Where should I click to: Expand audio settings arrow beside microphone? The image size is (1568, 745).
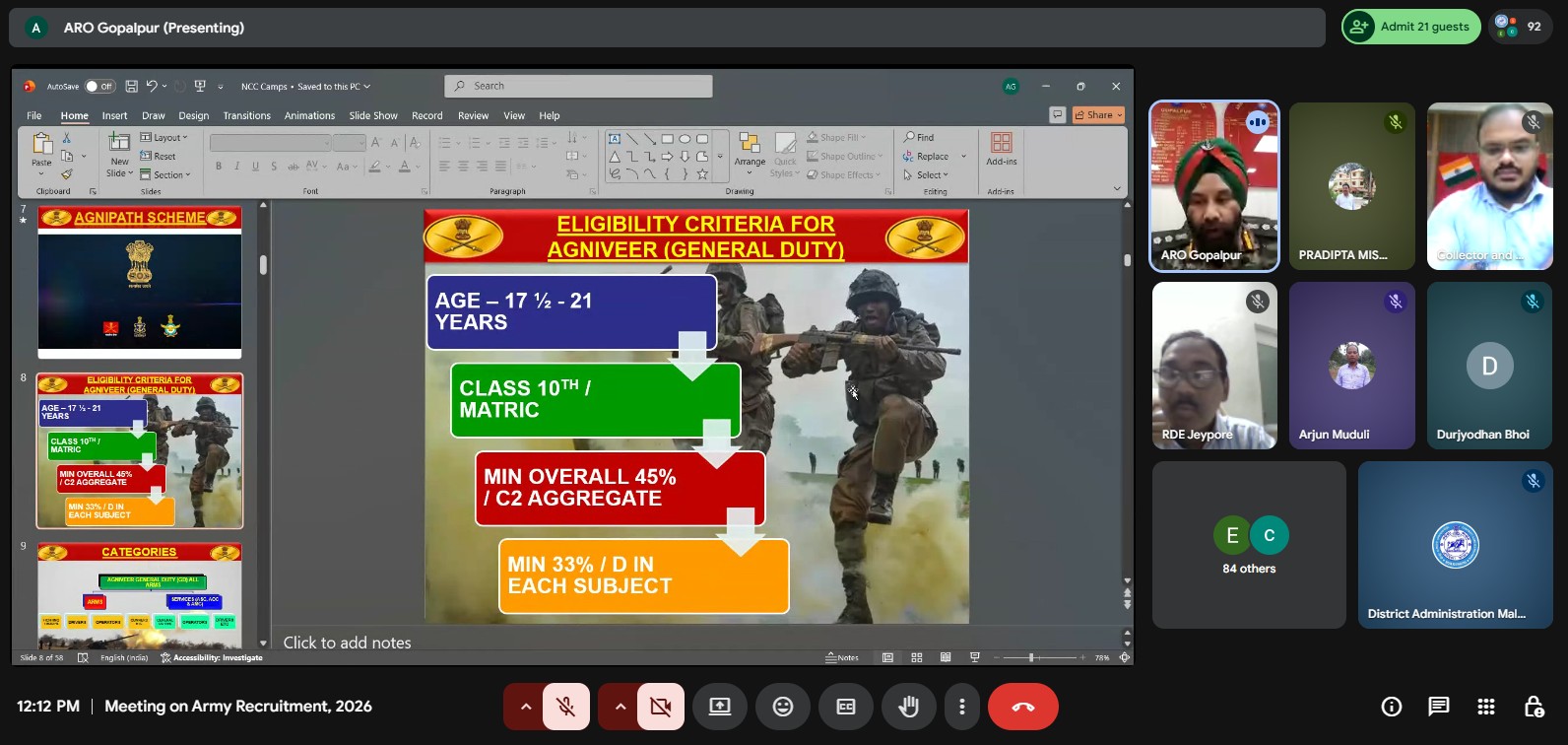(x=526, y=707)
